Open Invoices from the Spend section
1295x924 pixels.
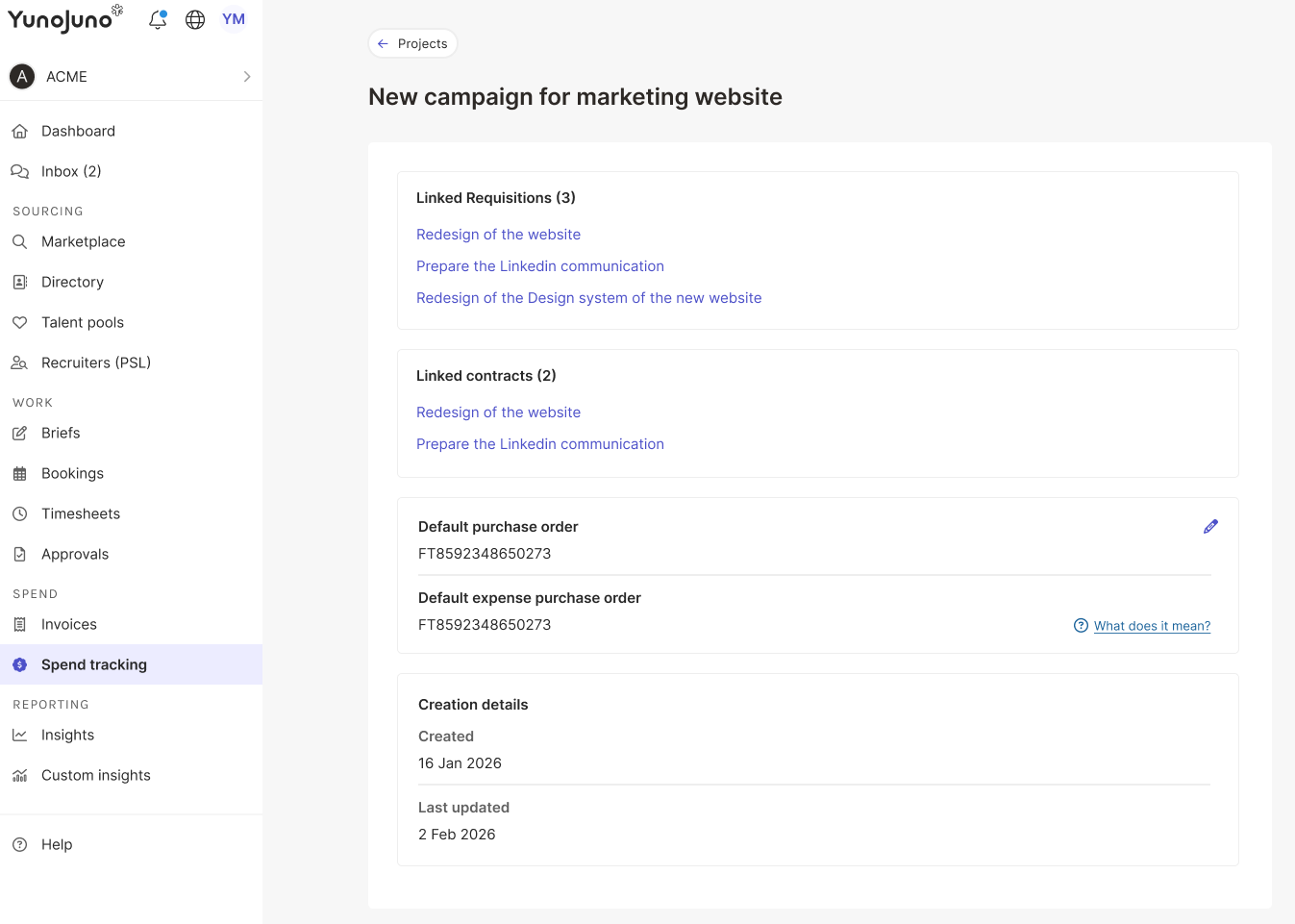[x=69, y=625]
